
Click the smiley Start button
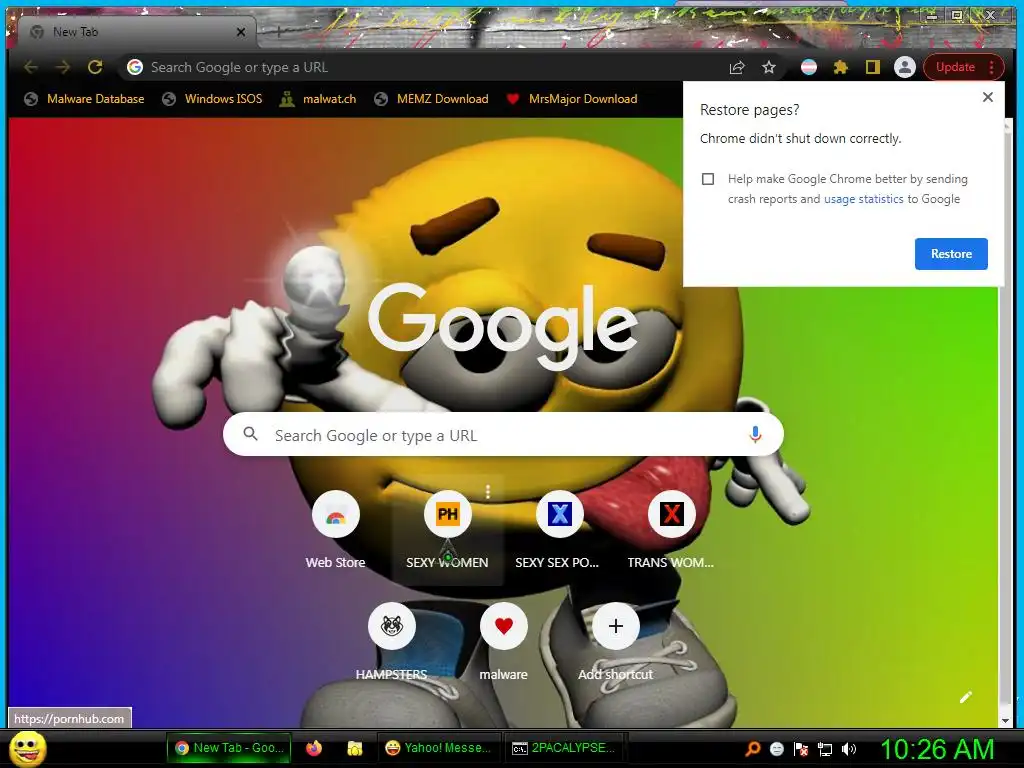point(28,749)
